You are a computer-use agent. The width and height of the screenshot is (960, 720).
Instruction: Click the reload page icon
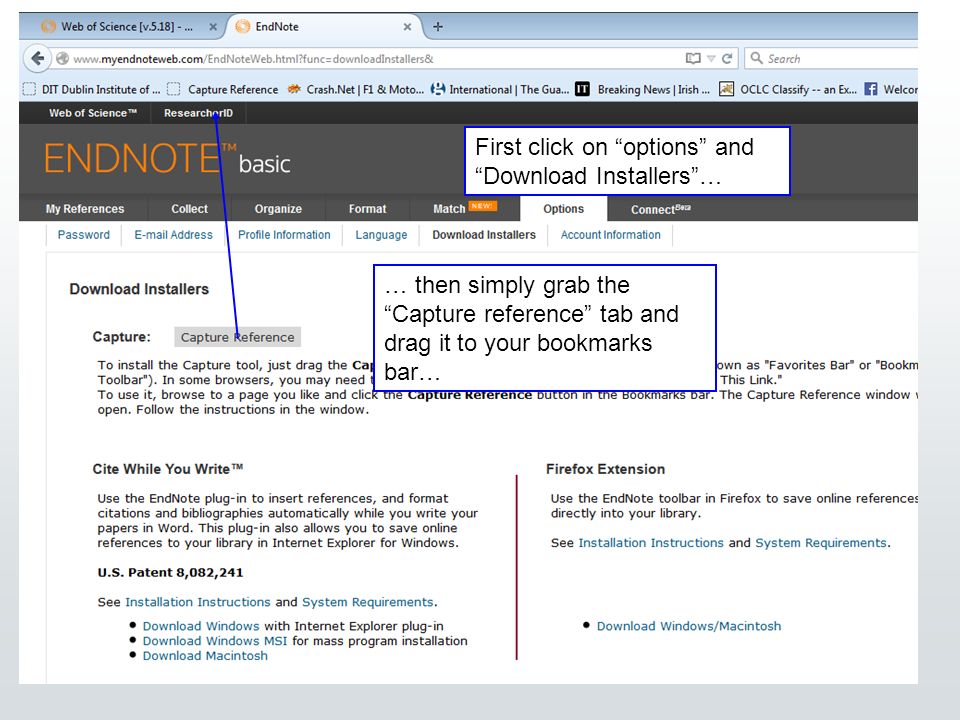pos(727,59)
